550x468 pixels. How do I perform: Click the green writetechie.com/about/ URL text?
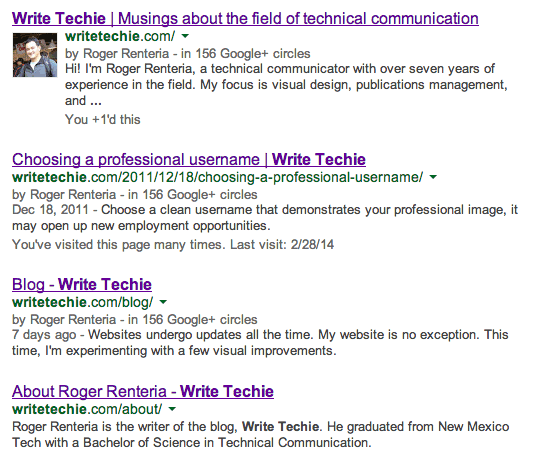(x=87, y=409)
